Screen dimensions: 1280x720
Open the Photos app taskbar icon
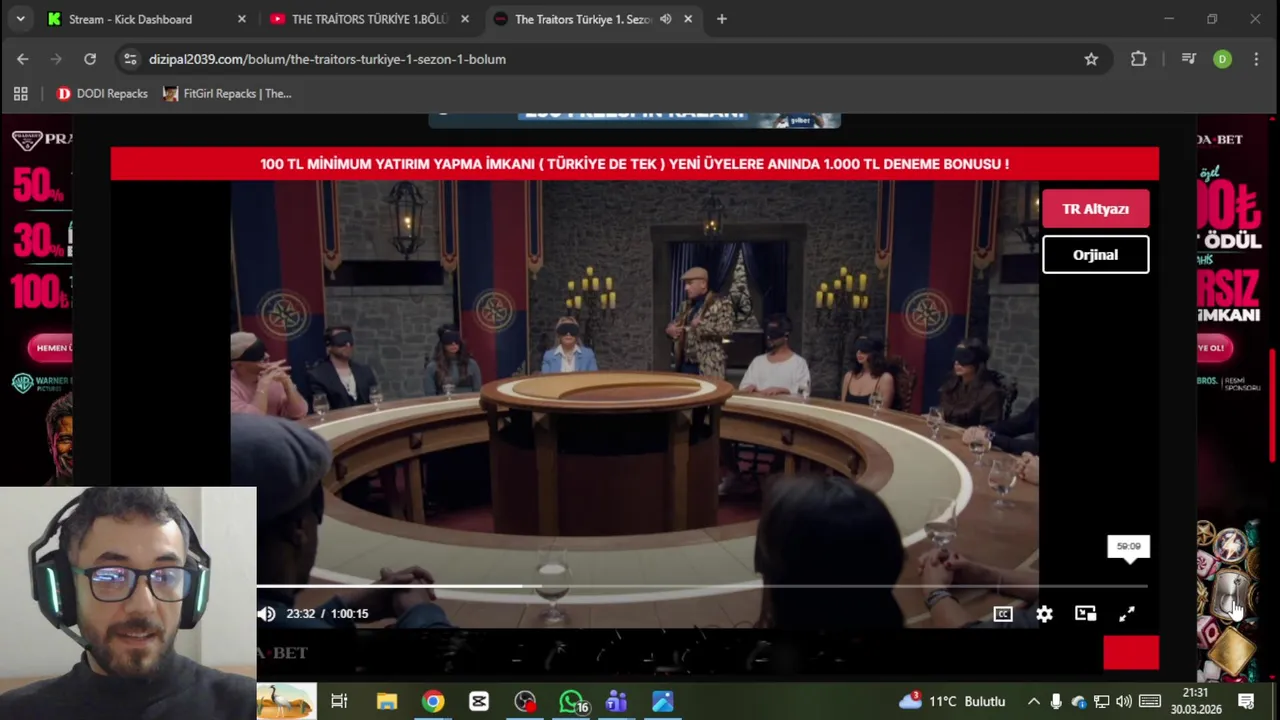(663, 702)
